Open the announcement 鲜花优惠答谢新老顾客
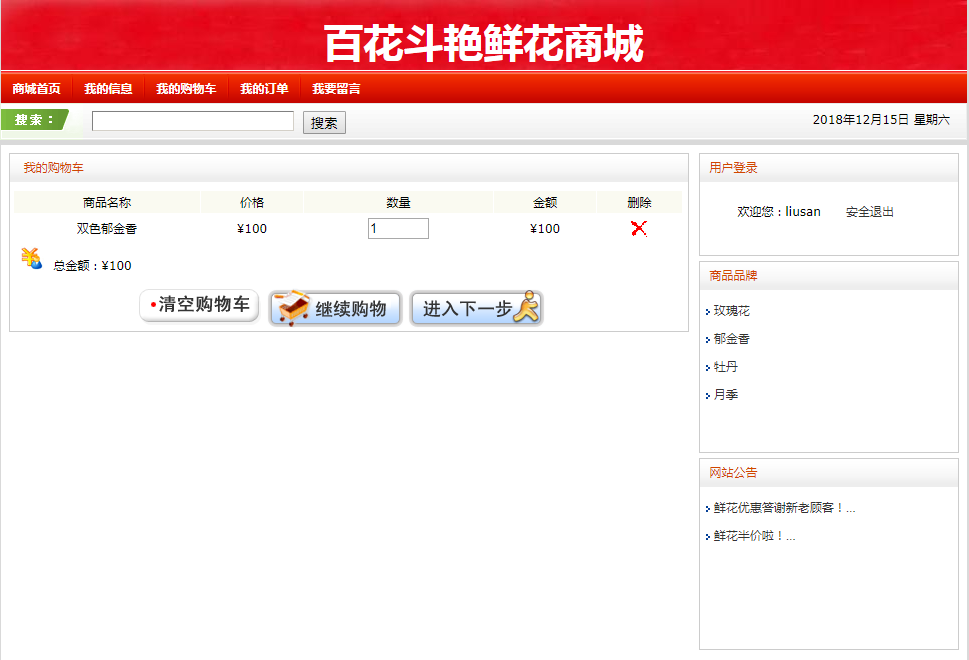The width and height of the screenshot is (969, 660). [x=784, y=508]
